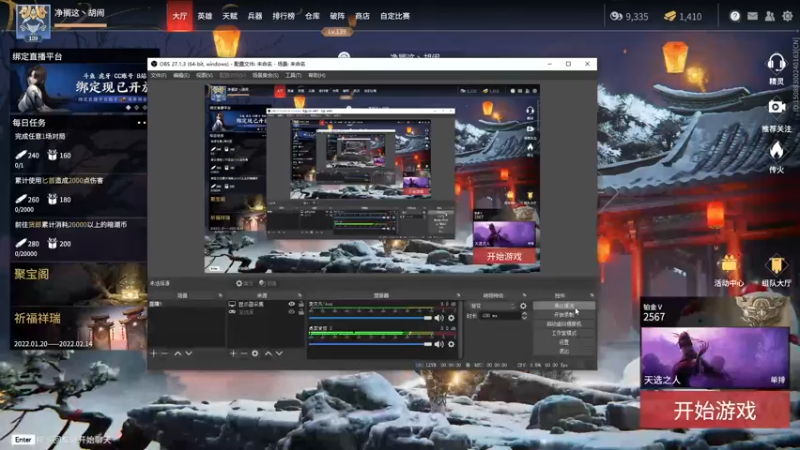
Task: Mute the 麦克风/Aux speaker
Action: click(439, 318)
